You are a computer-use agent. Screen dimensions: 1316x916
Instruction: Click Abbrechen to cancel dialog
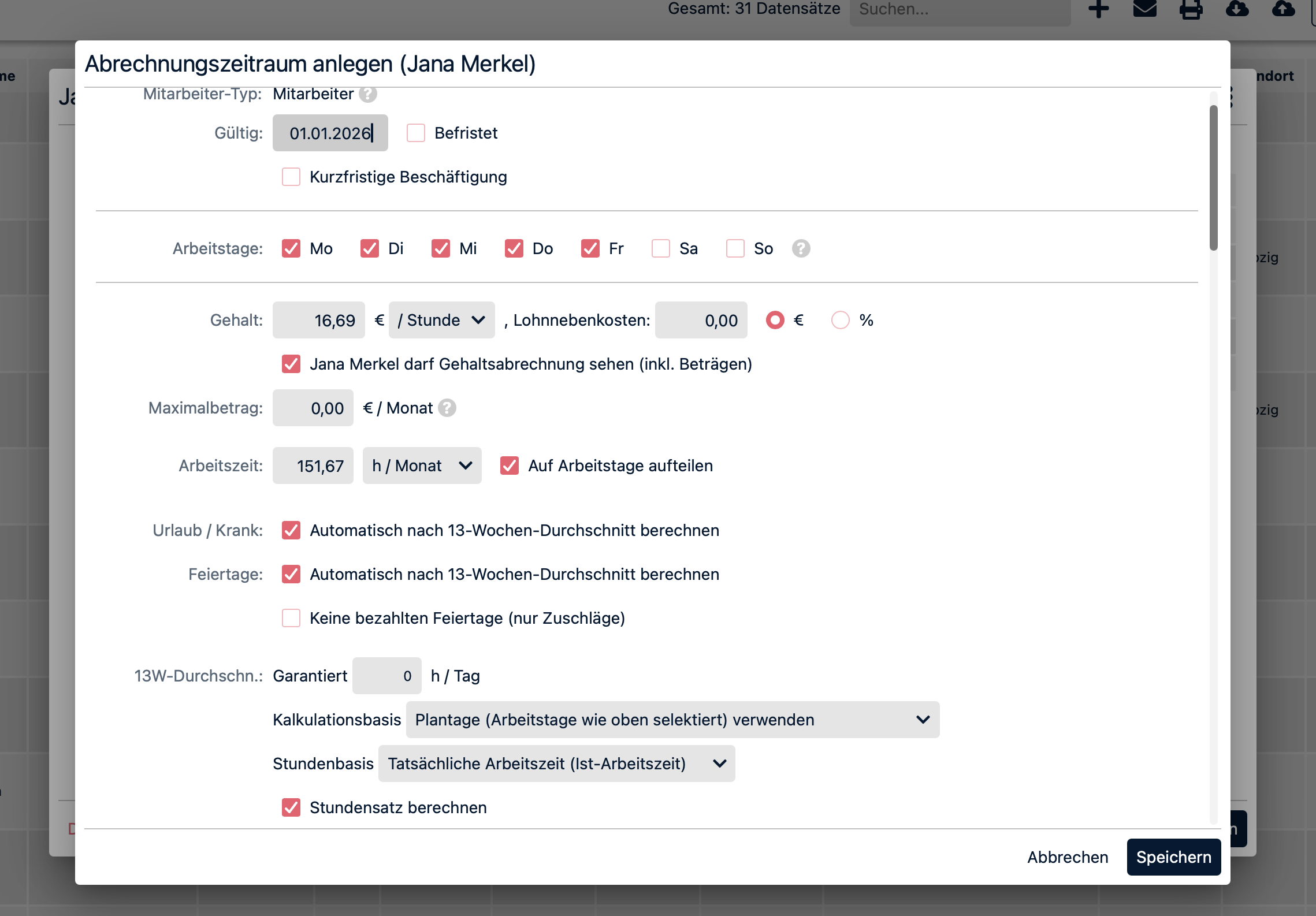1067,857
